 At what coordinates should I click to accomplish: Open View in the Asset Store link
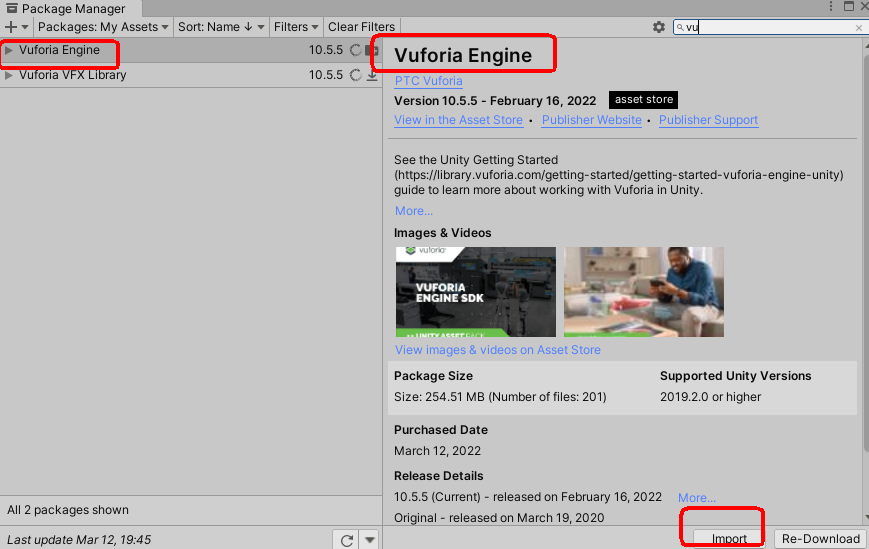tap(458, 120)
